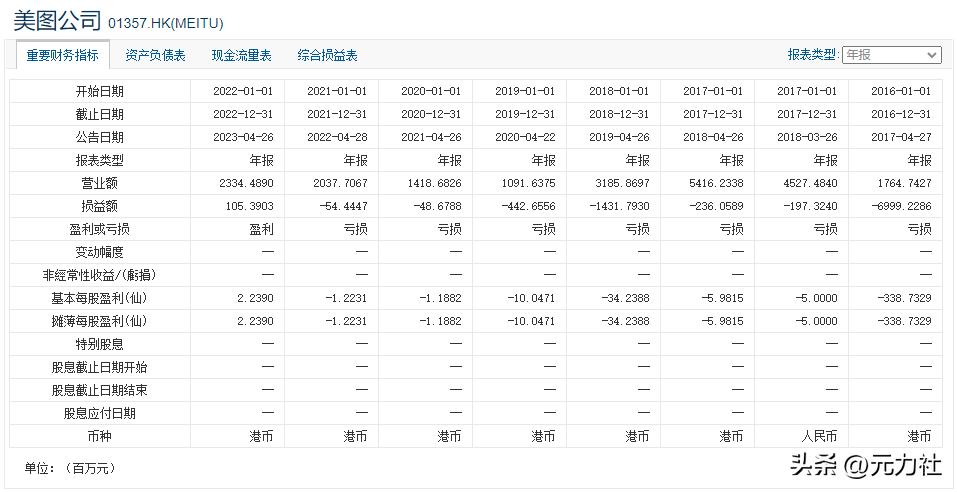
Task: Click the 基本每股盈利(仙) row label
Action: pyautogui.click(x=100, y=298)
